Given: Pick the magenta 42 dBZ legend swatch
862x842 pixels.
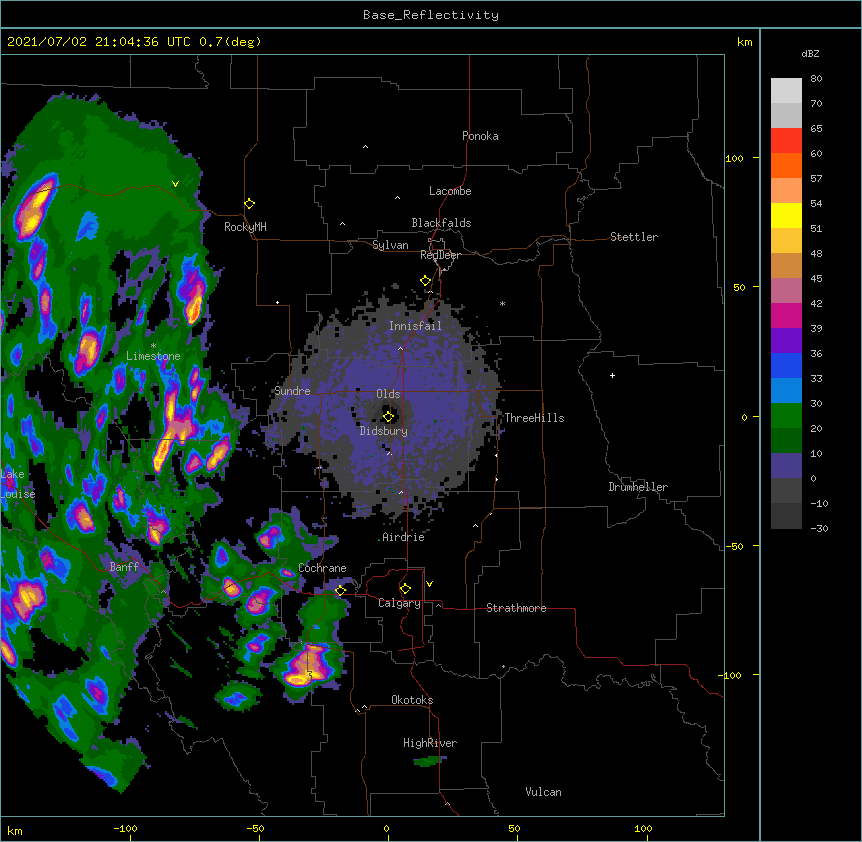Looking at the screenshot, I should [x=786, y=315].
